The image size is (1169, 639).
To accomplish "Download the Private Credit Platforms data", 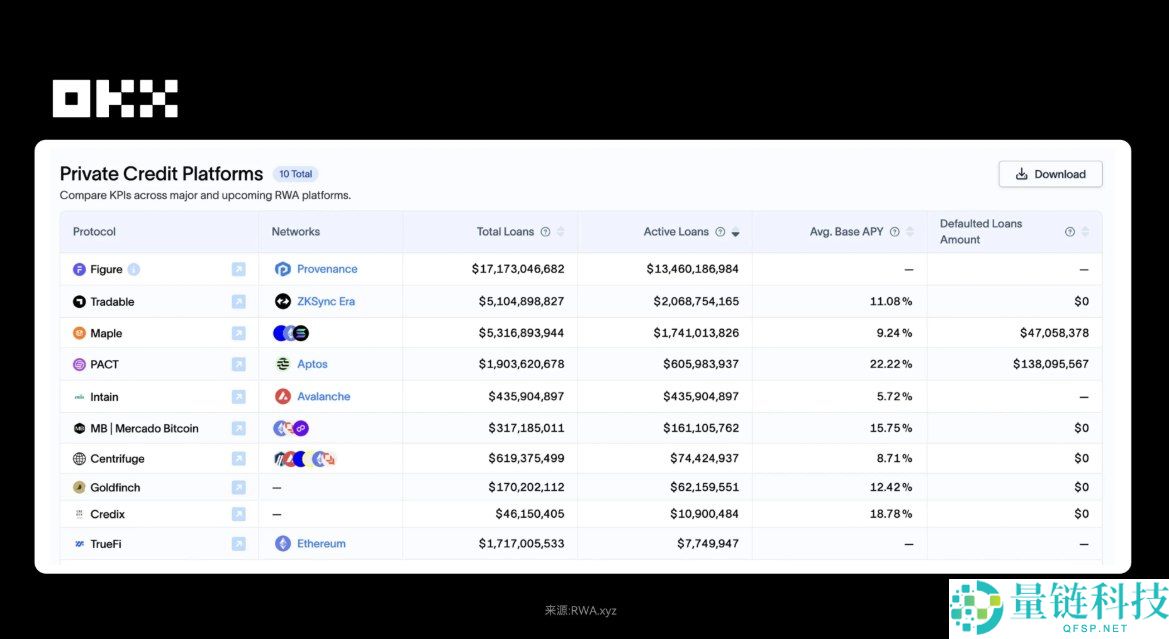I will coord(1050,174).
